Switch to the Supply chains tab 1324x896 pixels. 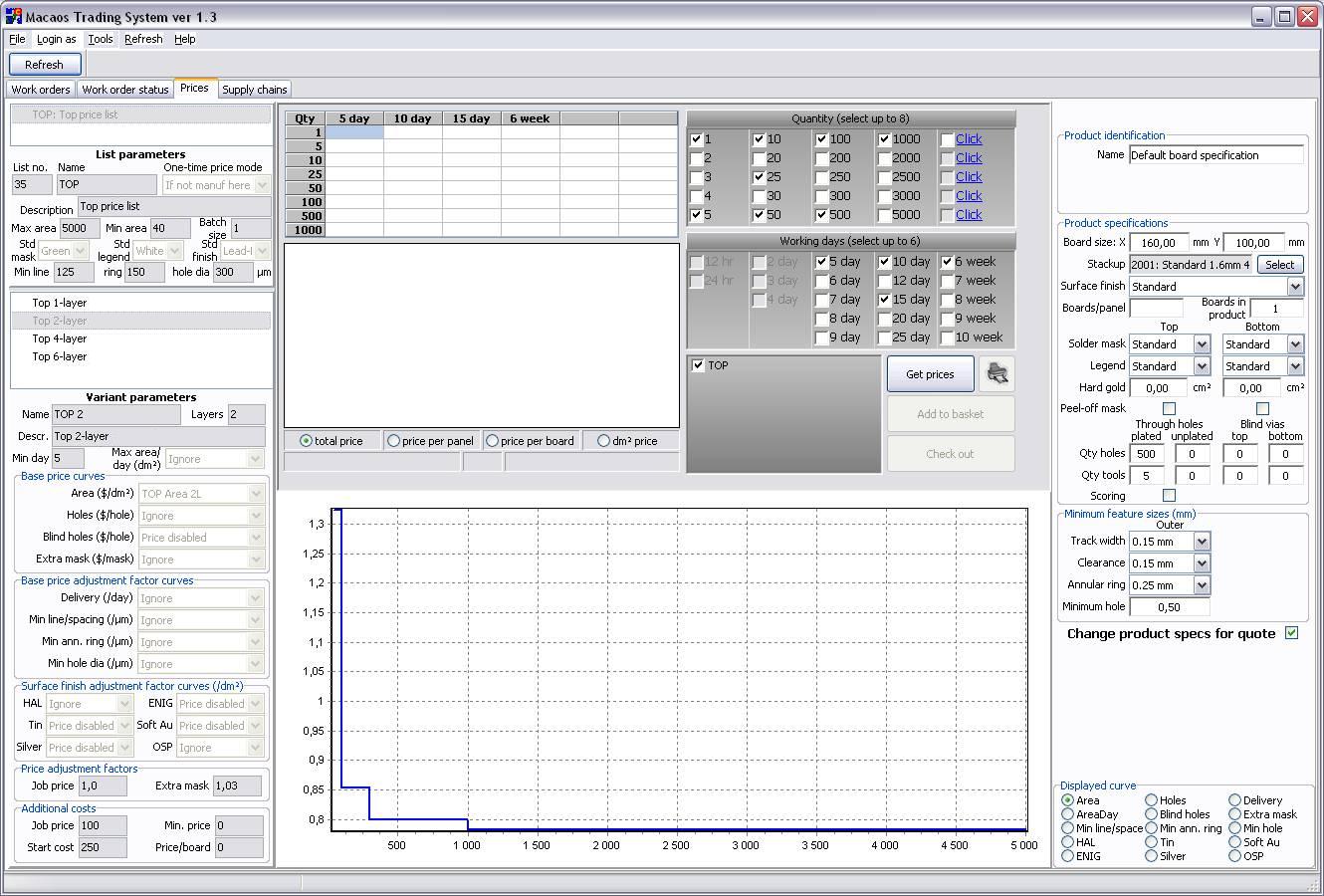tap(254, 90)
